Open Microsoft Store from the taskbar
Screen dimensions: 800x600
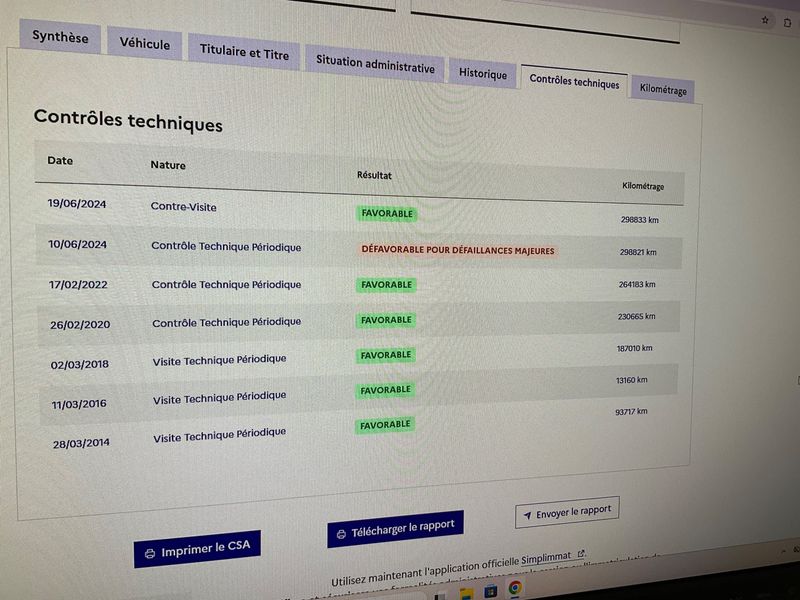click(x=490, y=591)
